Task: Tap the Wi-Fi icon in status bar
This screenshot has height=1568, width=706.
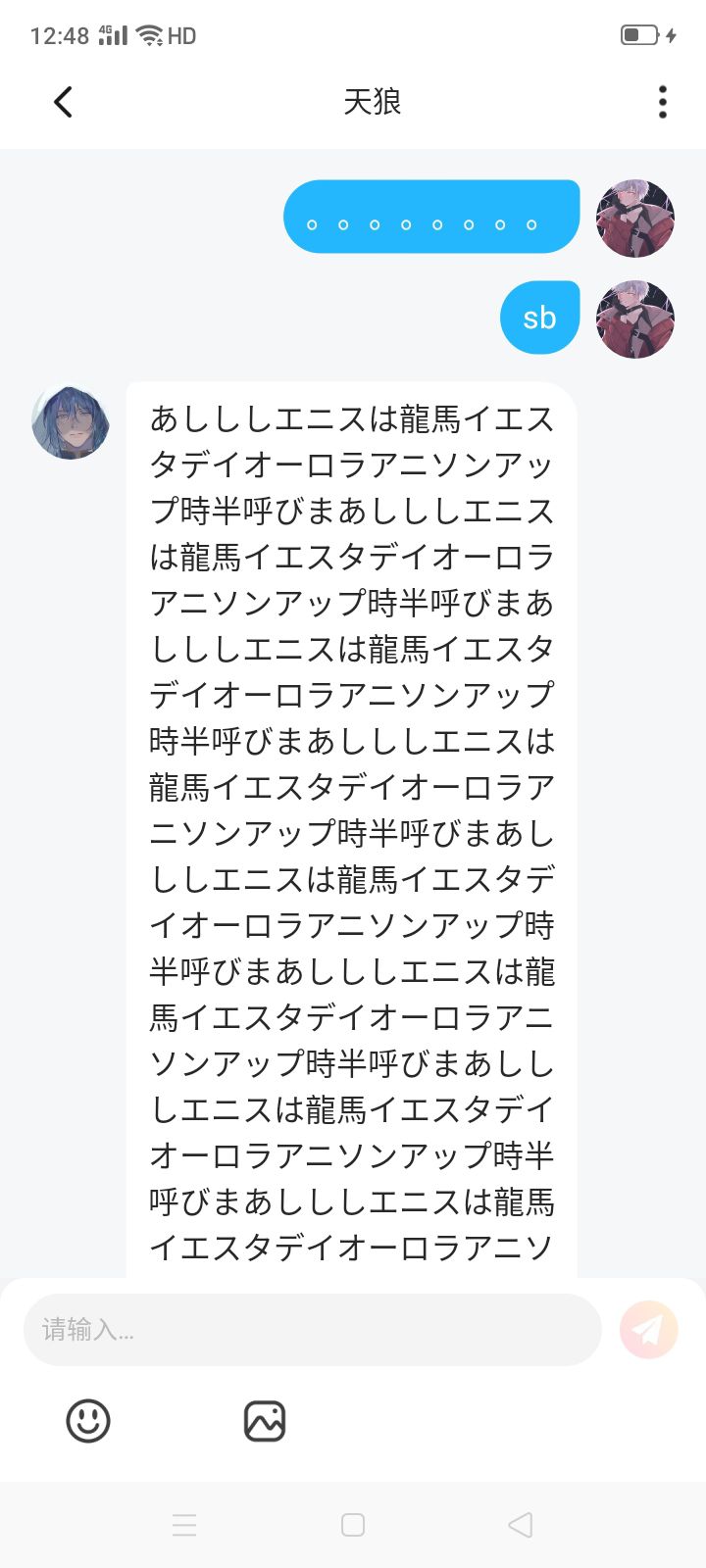Action: point(149,35)
